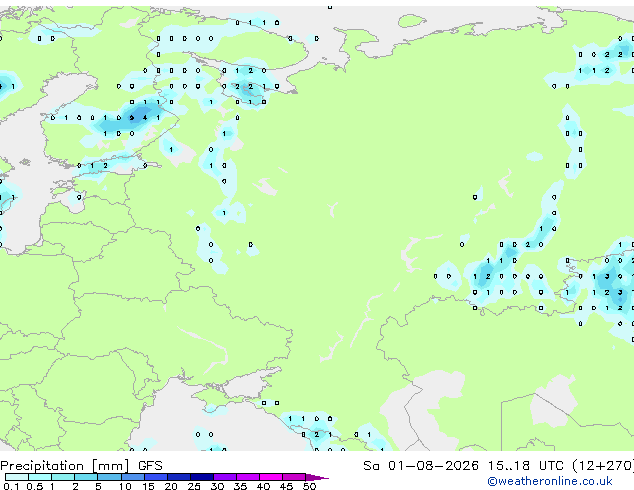The height and width of the screenshot is (490, 634).
Task: Select the legend swatch between 0.5 and 1
Action: click(x=40, y=477)
